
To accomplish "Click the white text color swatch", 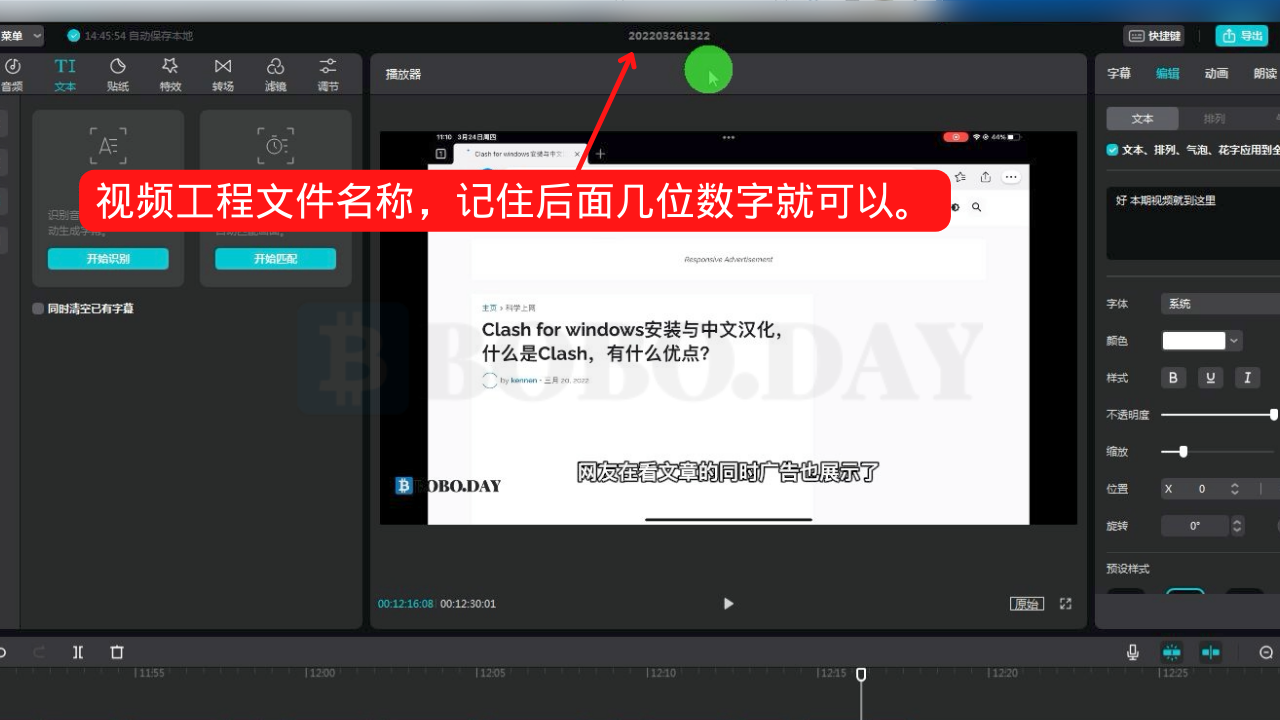I will tap(1194, 341).
